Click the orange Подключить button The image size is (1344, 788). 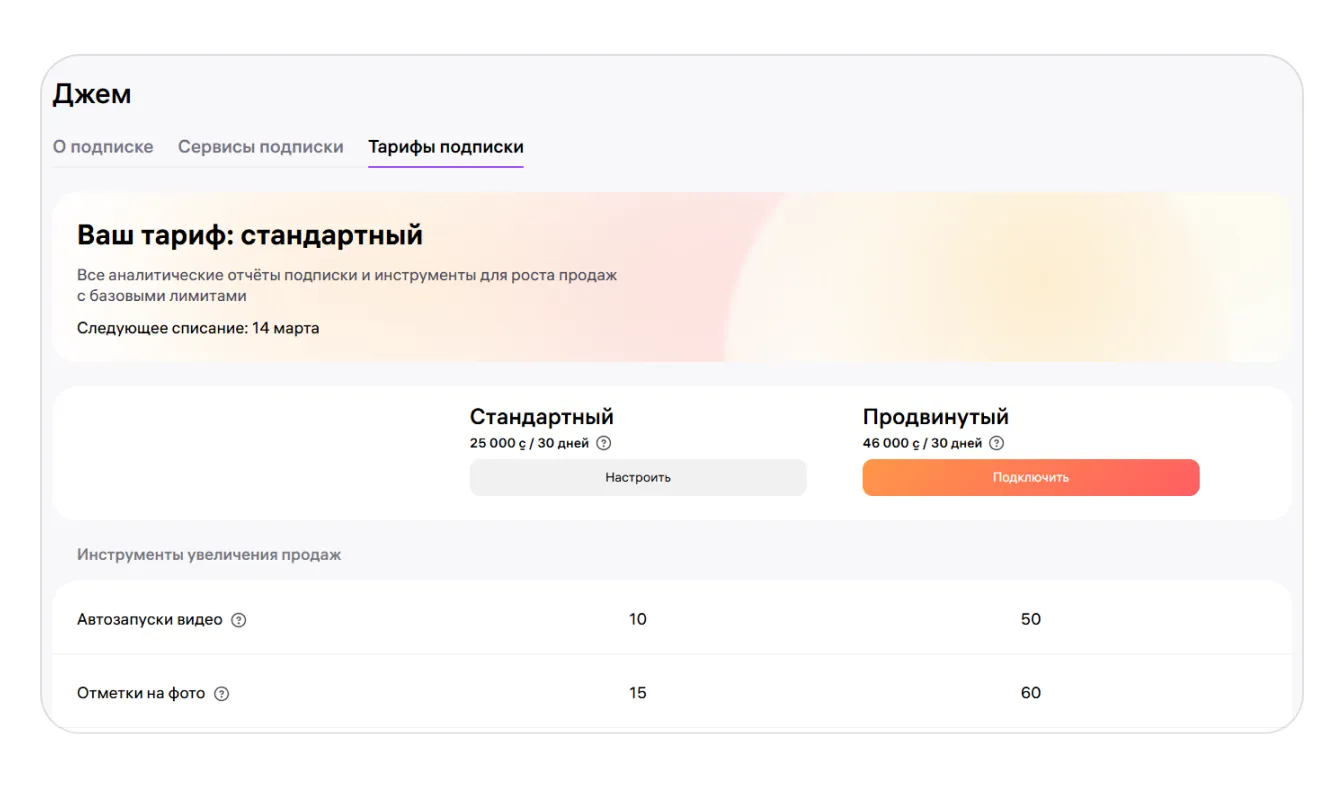(x=1030, y=478)
